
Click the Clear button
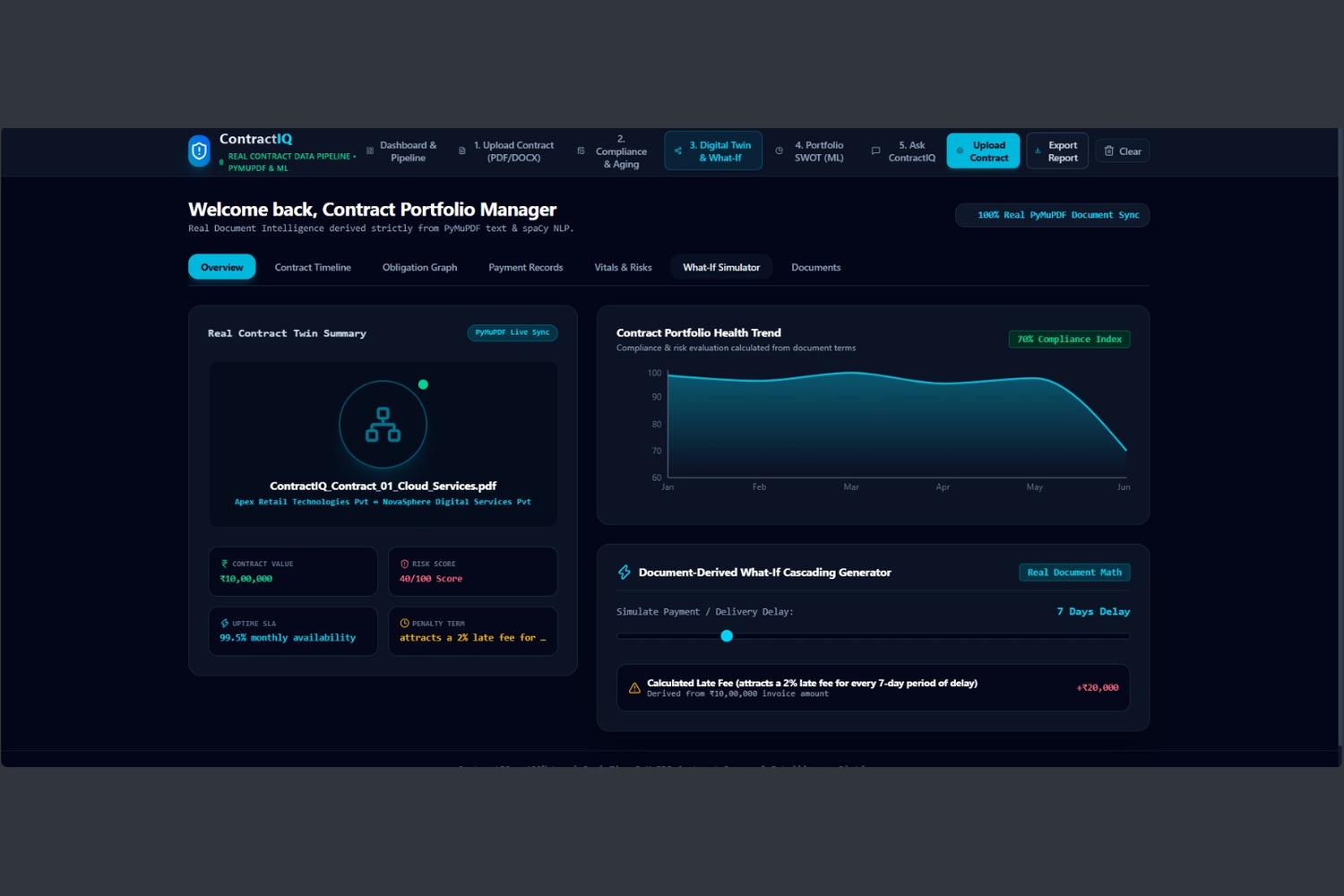1123,151
